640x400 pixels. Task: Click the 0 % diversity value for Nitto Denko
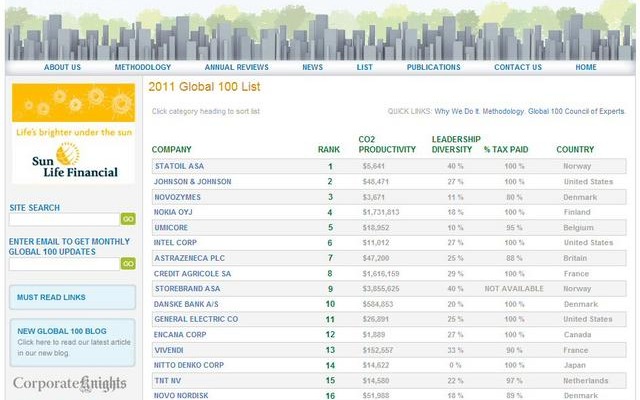click(x=455, y=365)
